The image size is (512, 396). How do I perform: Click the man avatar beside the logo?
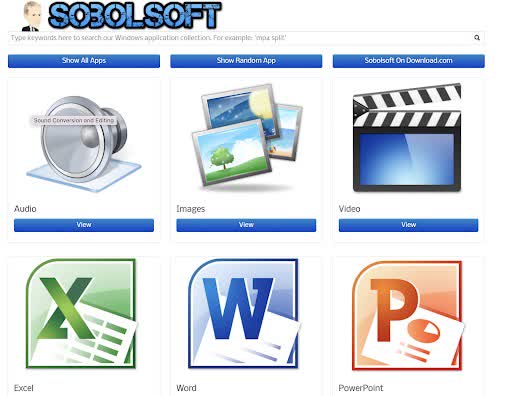coord(32,16)
